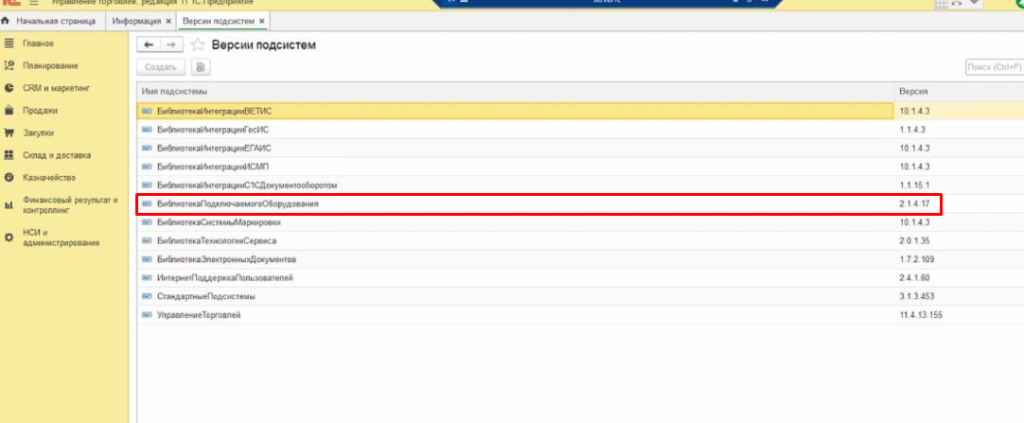Focus the Поиск (Ctrl+F) search field
Image resolution: width=1024 pixels, height=423 pixels.
(x=994, y=67)
